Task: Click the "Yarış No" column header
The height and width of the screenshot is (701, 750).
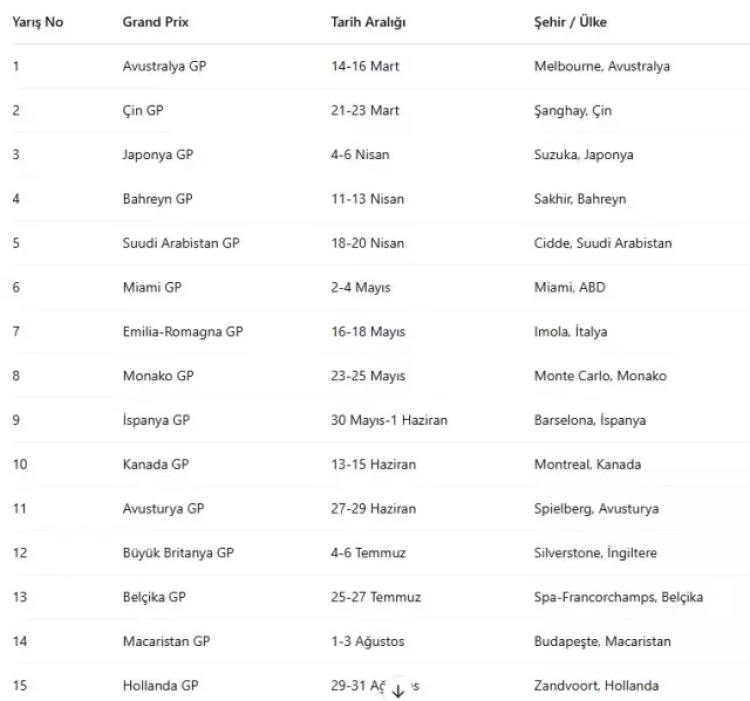Action: (x=37, y=22)
